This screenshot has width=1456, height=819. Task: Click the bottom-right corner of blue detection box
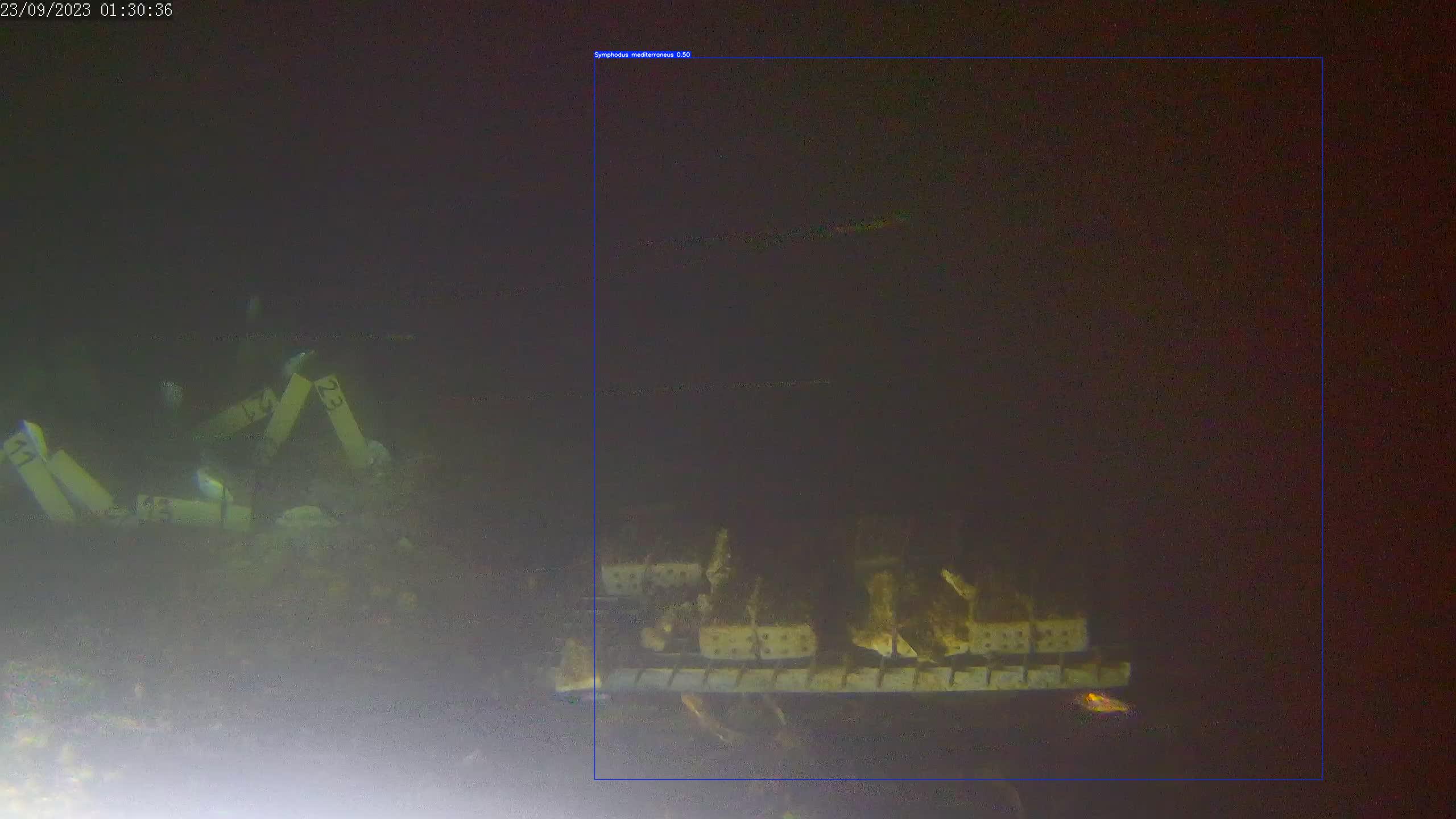click(1322, 779)
